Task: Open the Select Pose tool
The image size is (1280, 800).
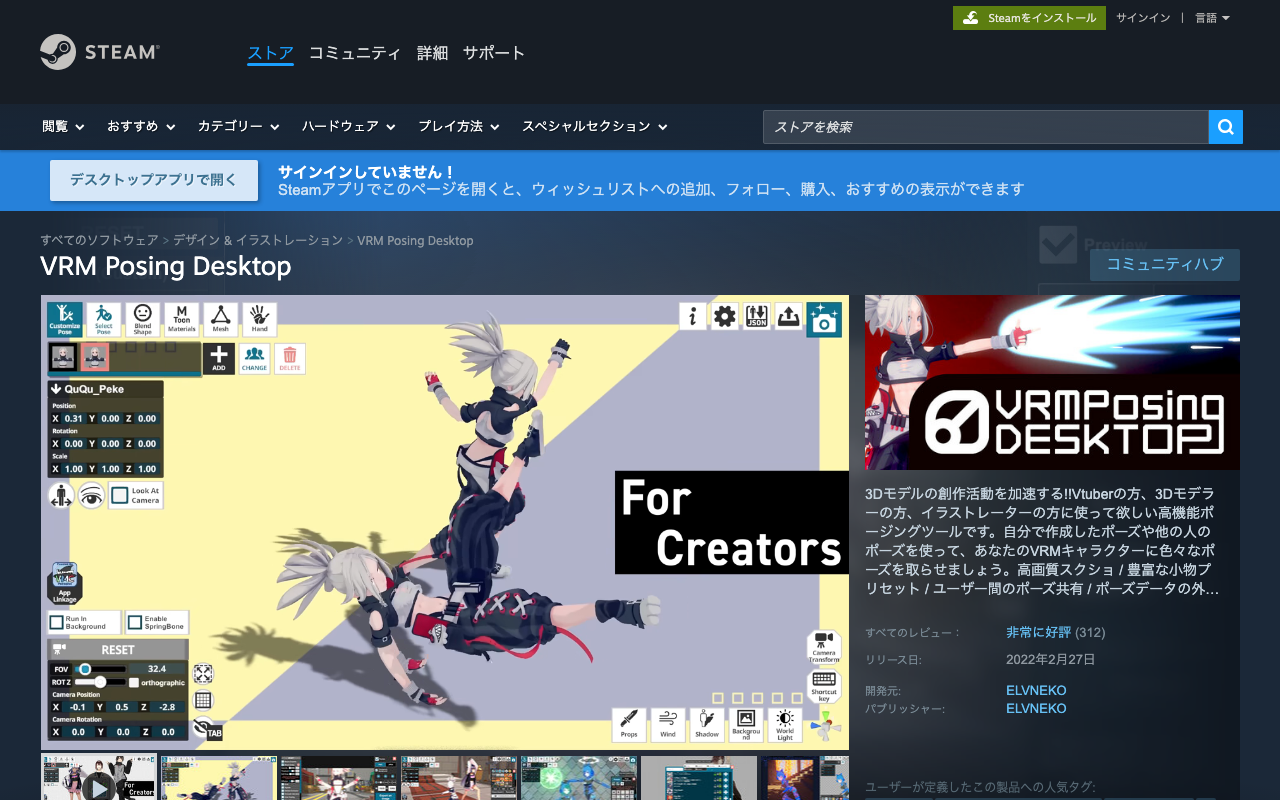Action: pos(103,319)
